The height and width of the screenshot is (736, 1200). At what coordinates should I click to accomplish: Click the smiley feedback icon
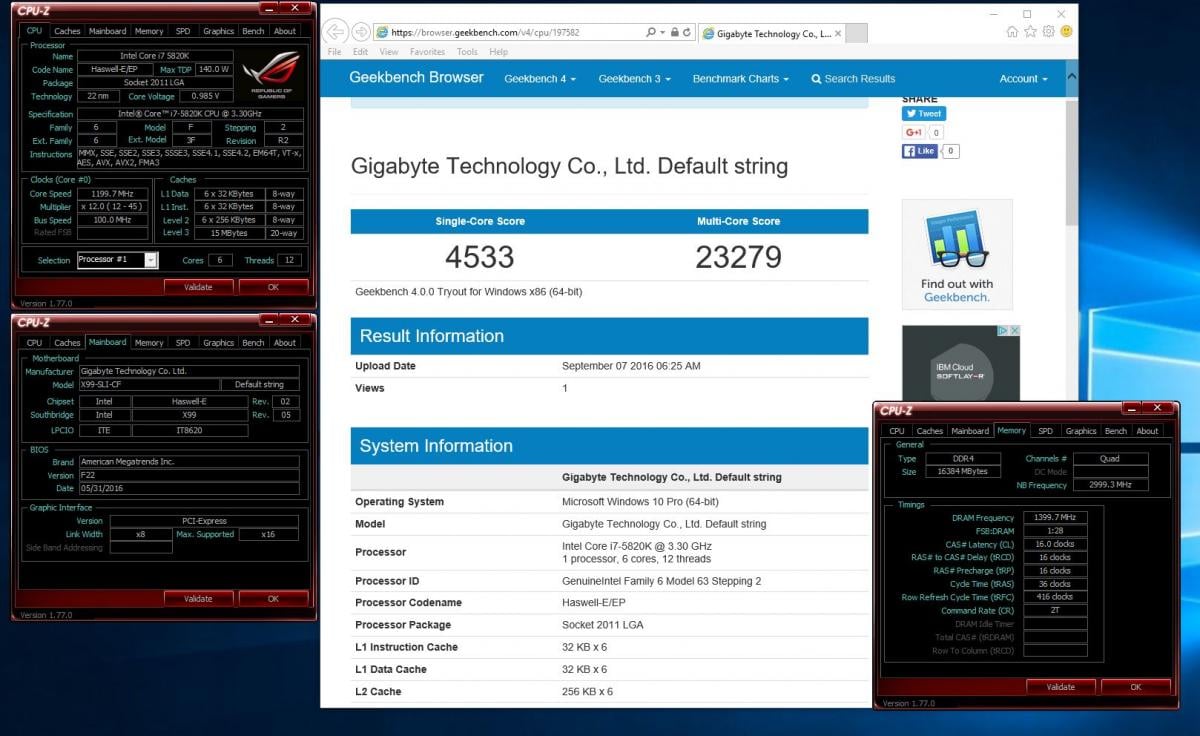point(1066,31)
